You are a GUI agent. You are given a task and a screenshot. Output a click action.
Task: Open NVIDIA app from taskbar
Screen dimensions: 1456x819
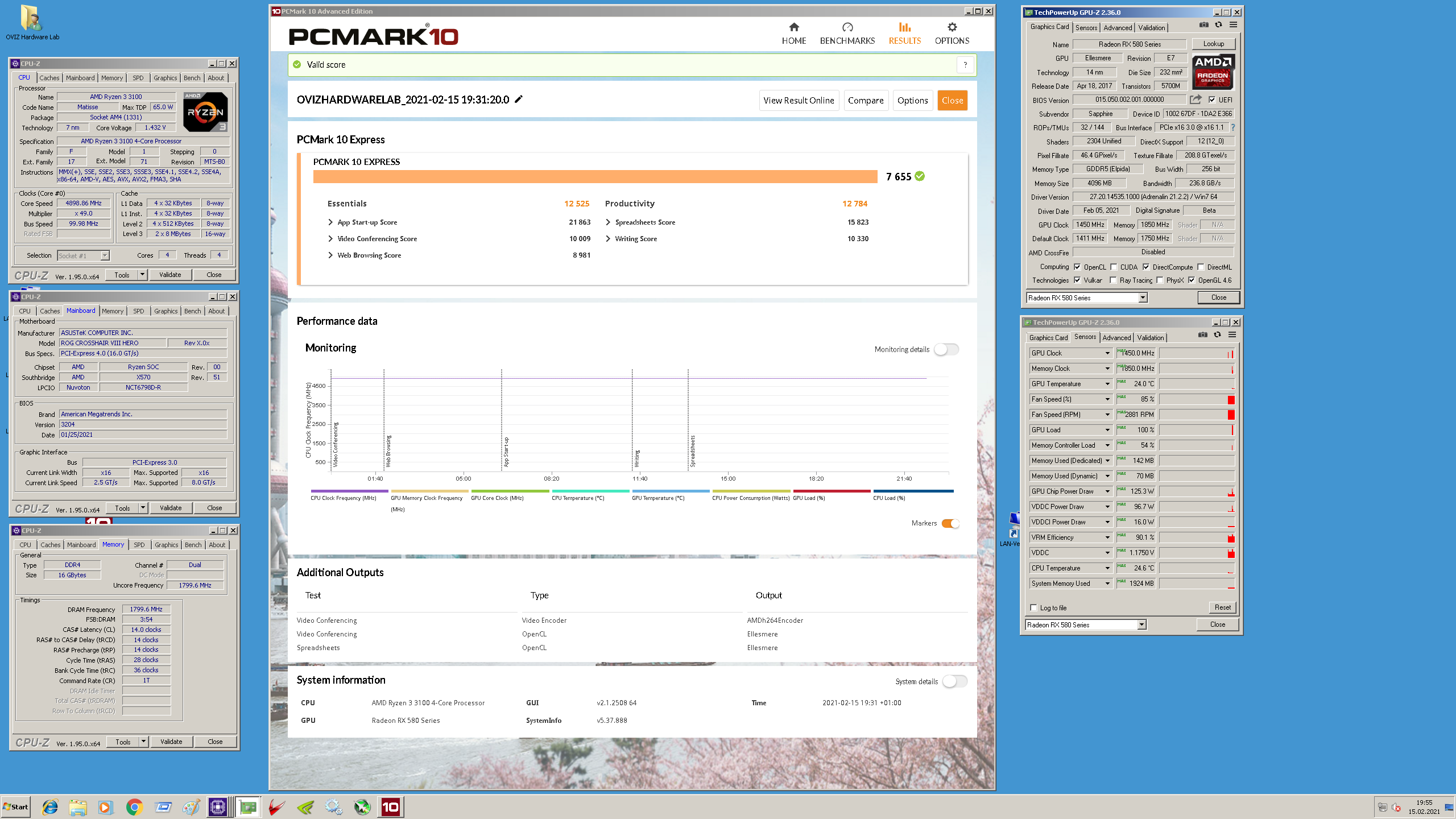[305, 807]
